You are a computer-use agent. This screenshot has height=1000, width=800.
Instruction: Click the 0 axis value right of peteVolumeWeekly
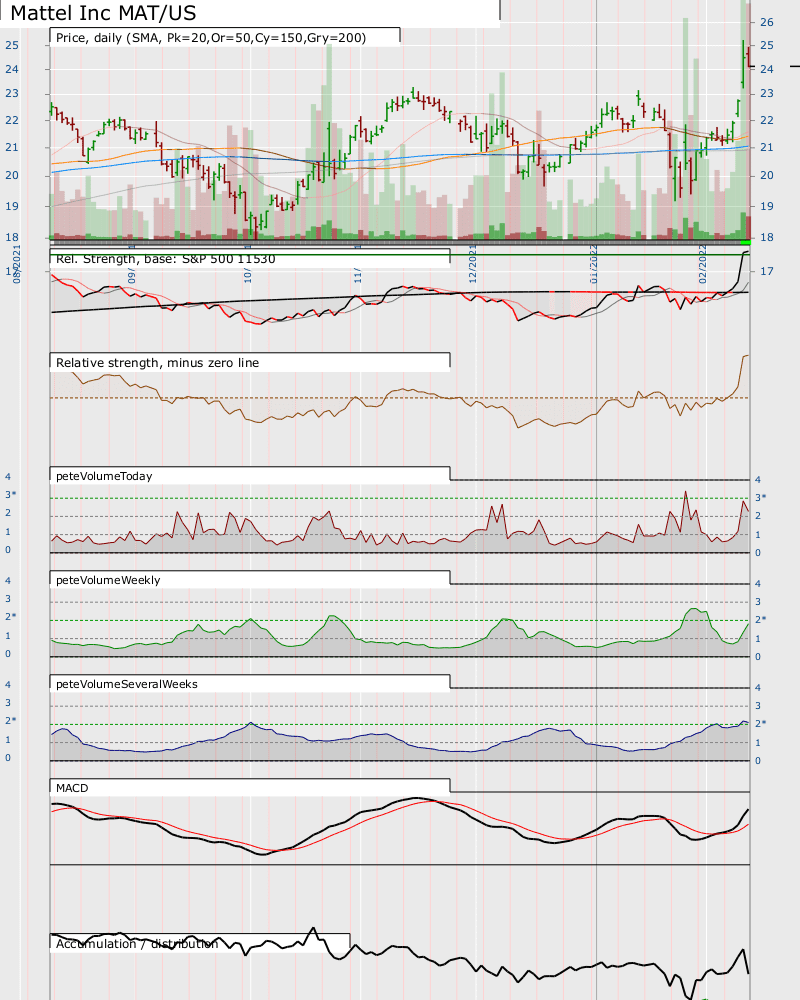click(x=758, y=657)
